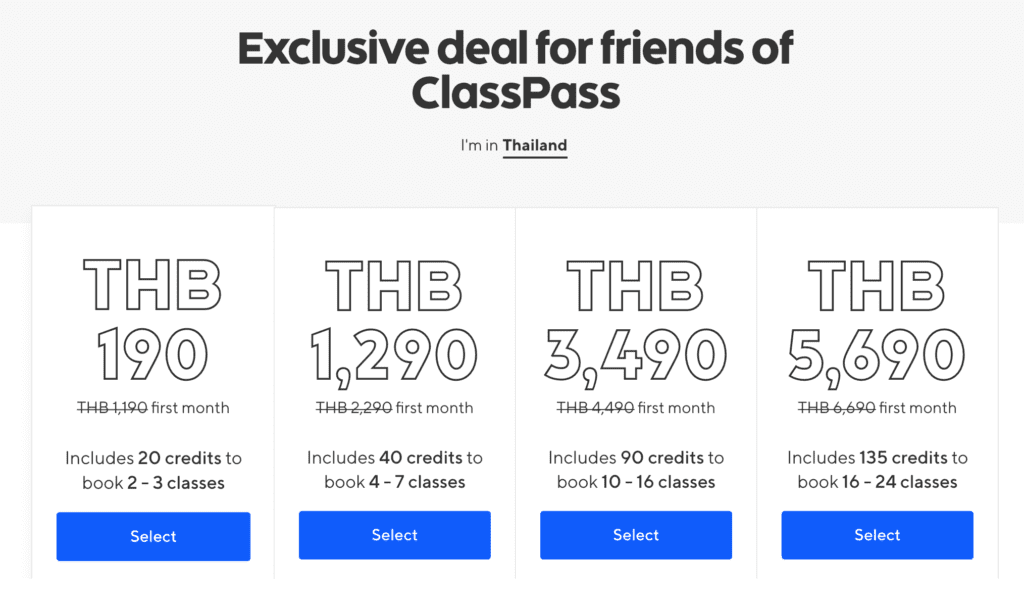Select the THB 1,290 plan

[x=394, y=535]
